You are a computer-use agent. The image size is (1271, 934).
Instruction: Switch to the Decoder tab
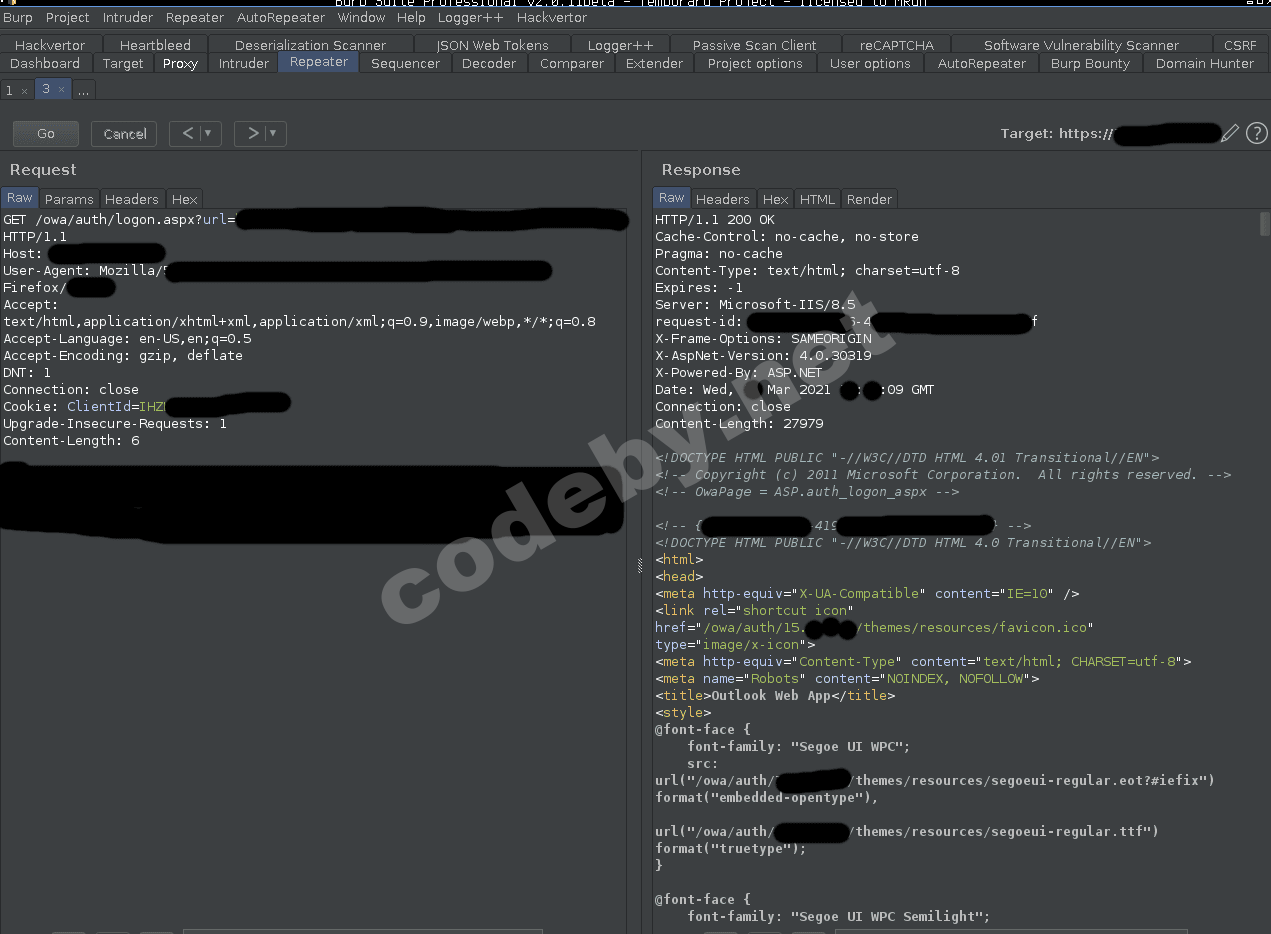[489, 63]
